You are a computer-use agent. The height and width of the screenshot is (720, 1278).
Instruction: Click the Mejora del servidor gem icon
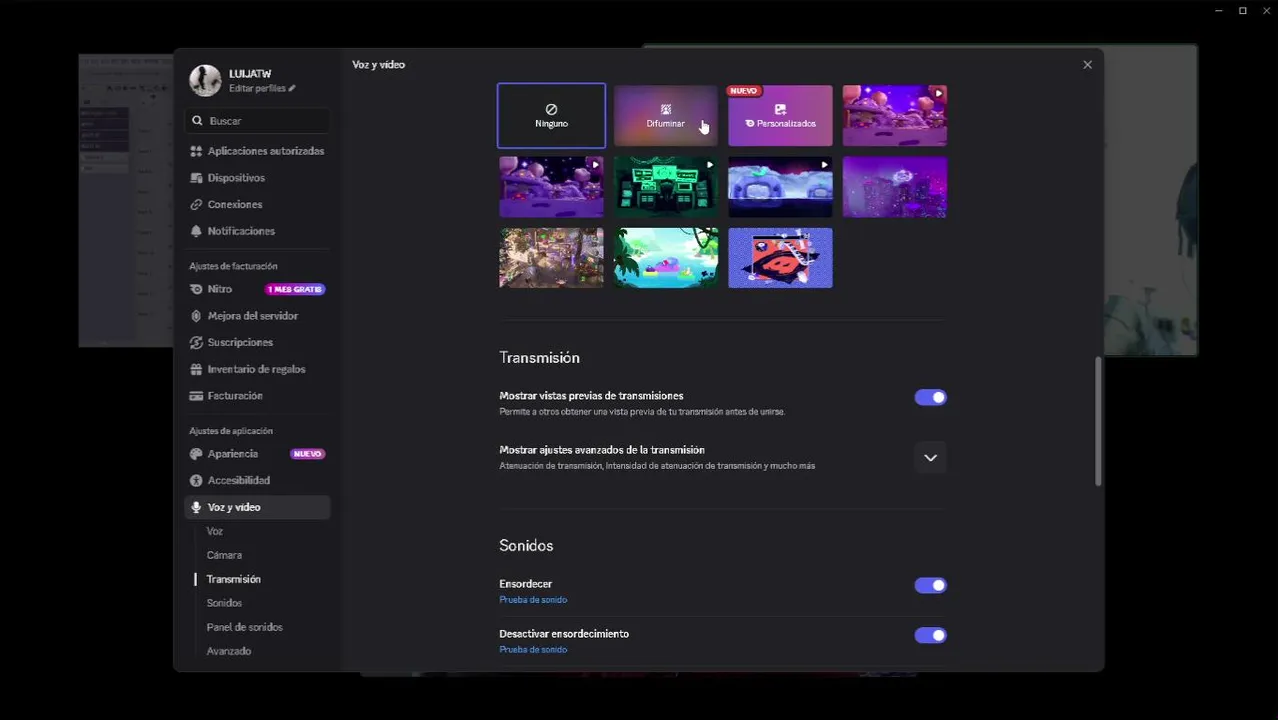[196, 316]
